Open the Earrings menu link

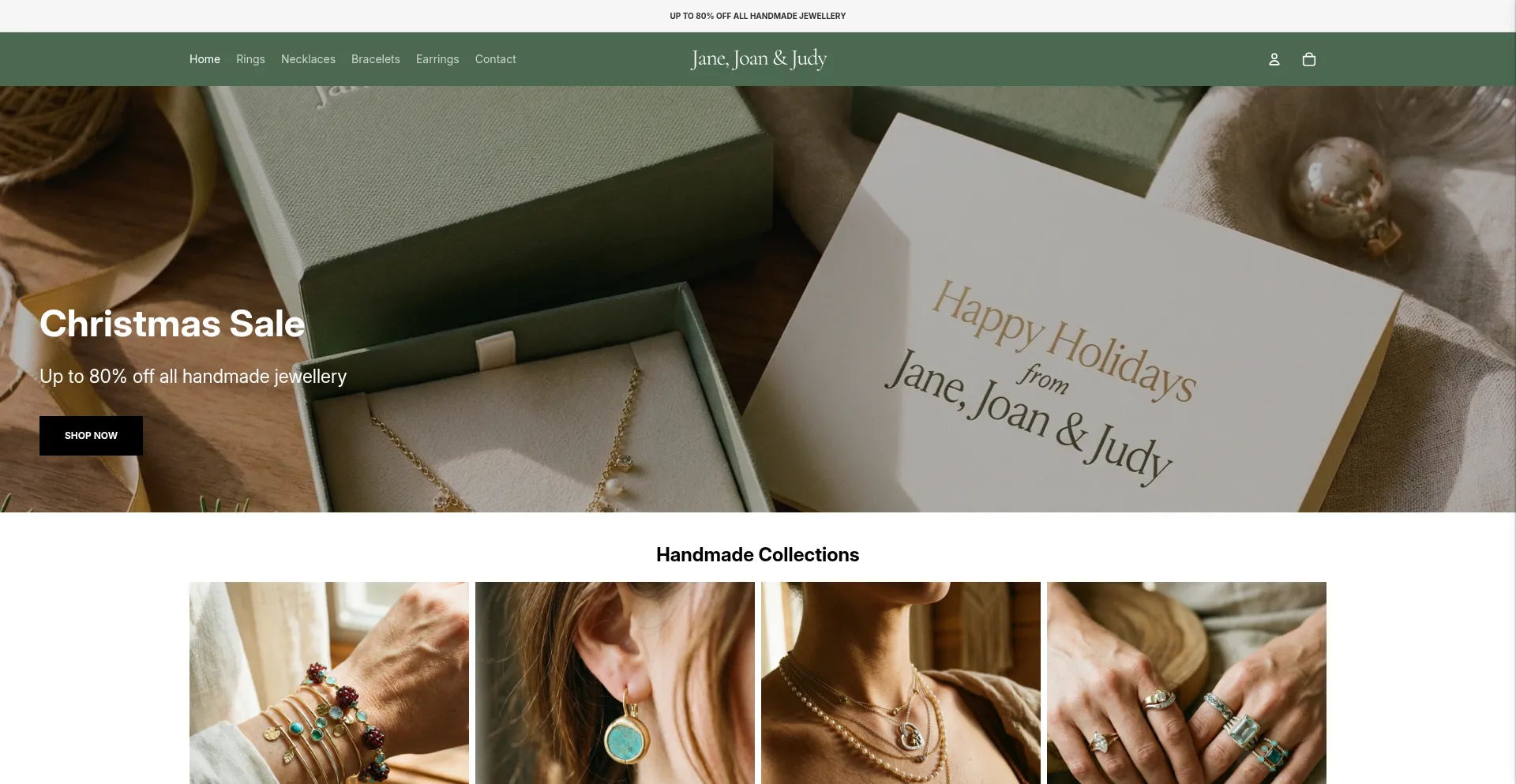(437, 59)
